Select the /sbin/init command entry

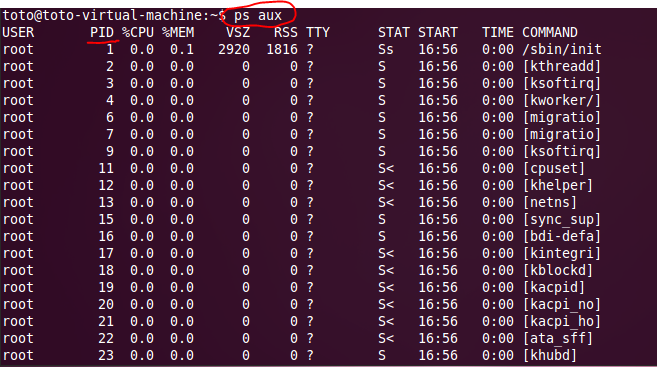click(562, 49)
